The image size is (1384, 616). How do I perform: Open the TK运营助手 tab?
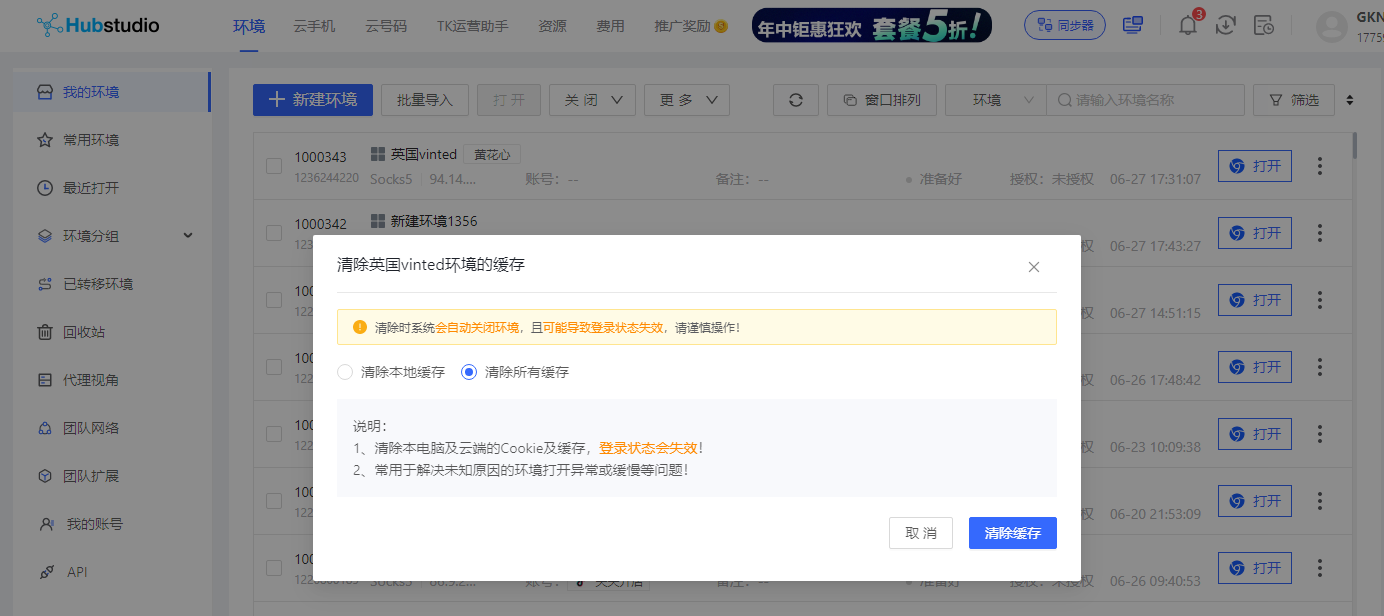[472, 26]
